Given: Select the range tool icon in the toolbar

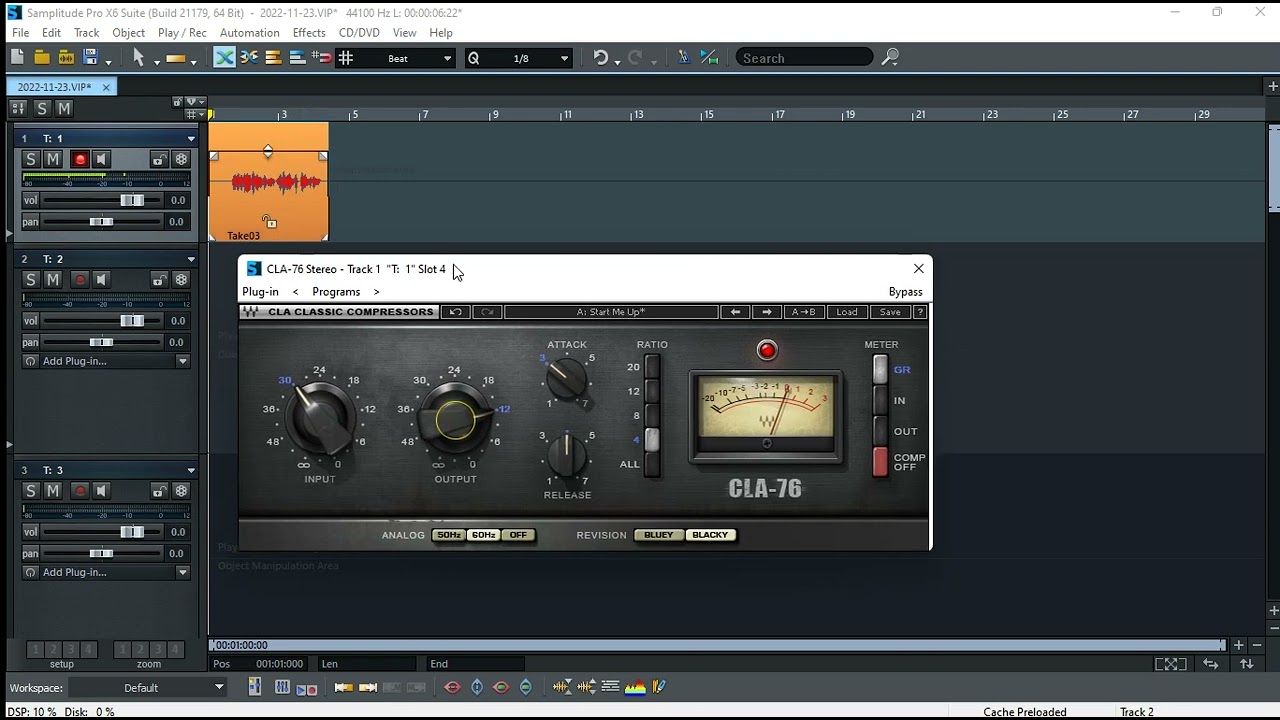Looking at the screenshot, I should [x=176, y=58].
